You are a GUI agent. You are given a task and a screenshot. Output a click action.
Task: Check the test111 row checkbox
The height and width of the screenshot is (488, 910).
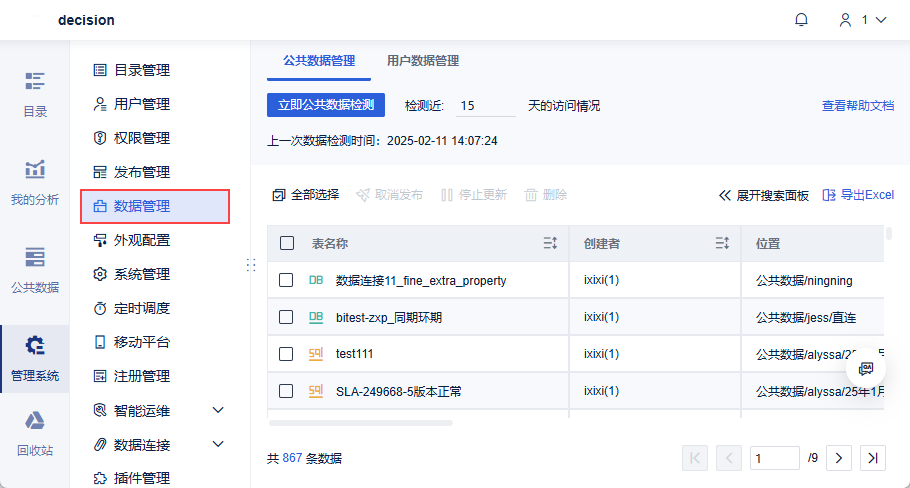[x=287, y=354]
